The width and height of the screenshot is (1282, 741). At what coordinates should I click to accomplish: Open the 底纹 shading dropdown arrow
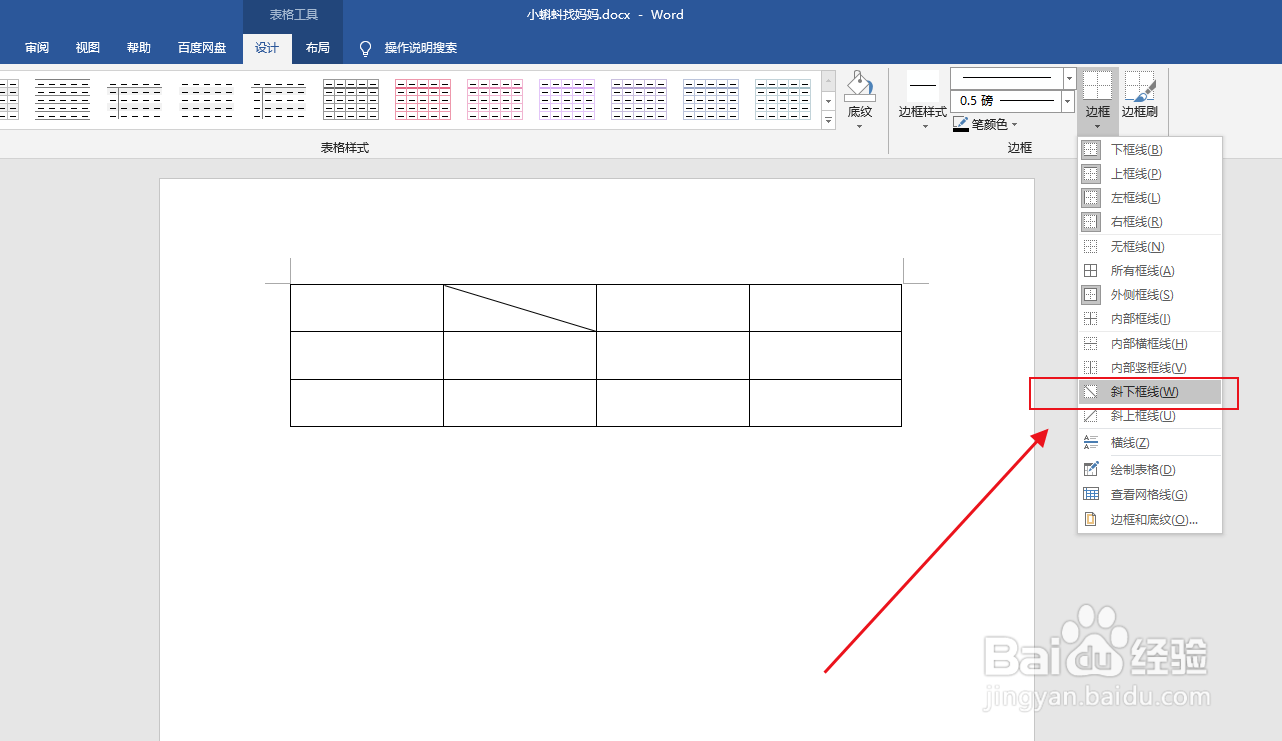(x=860, y=127)
